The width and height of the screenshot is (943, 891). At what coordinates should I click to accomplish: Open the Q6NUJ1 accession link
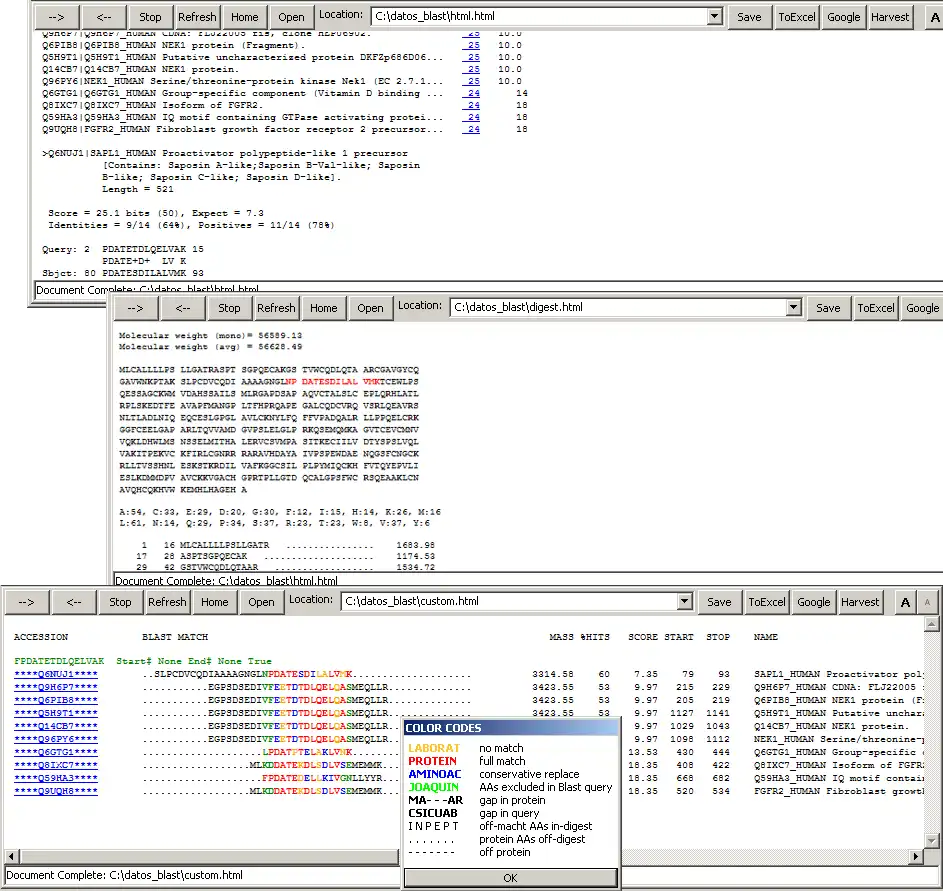[x=56, y=675]
